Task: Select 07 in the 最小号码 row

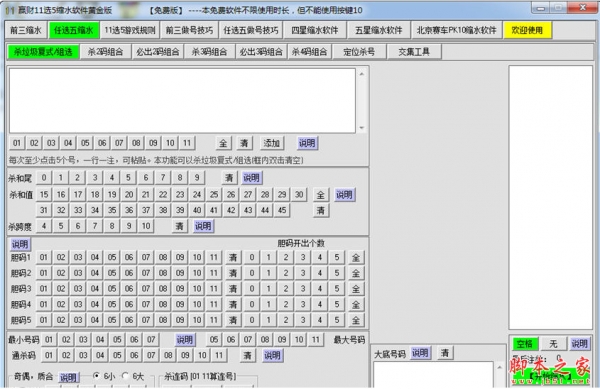Action: (151, 340)
